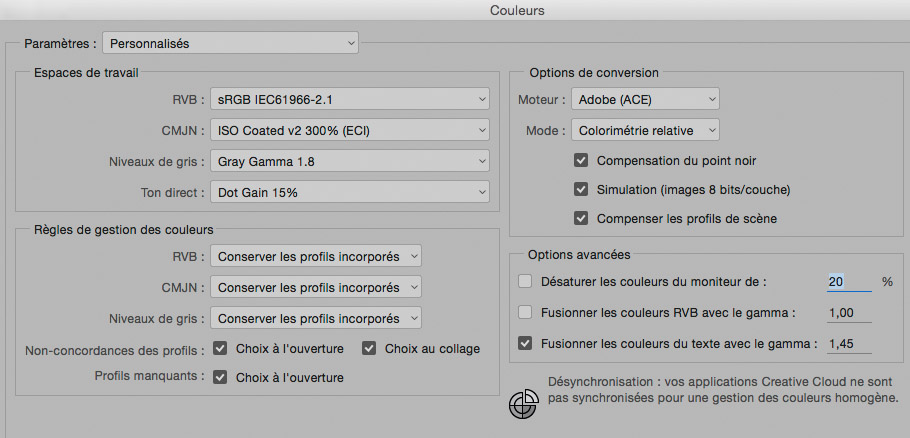The width and height of the screenshot is (910, 438).
Task: Open Niveaux de gris policy dropdown
Action: coord(316,318)
